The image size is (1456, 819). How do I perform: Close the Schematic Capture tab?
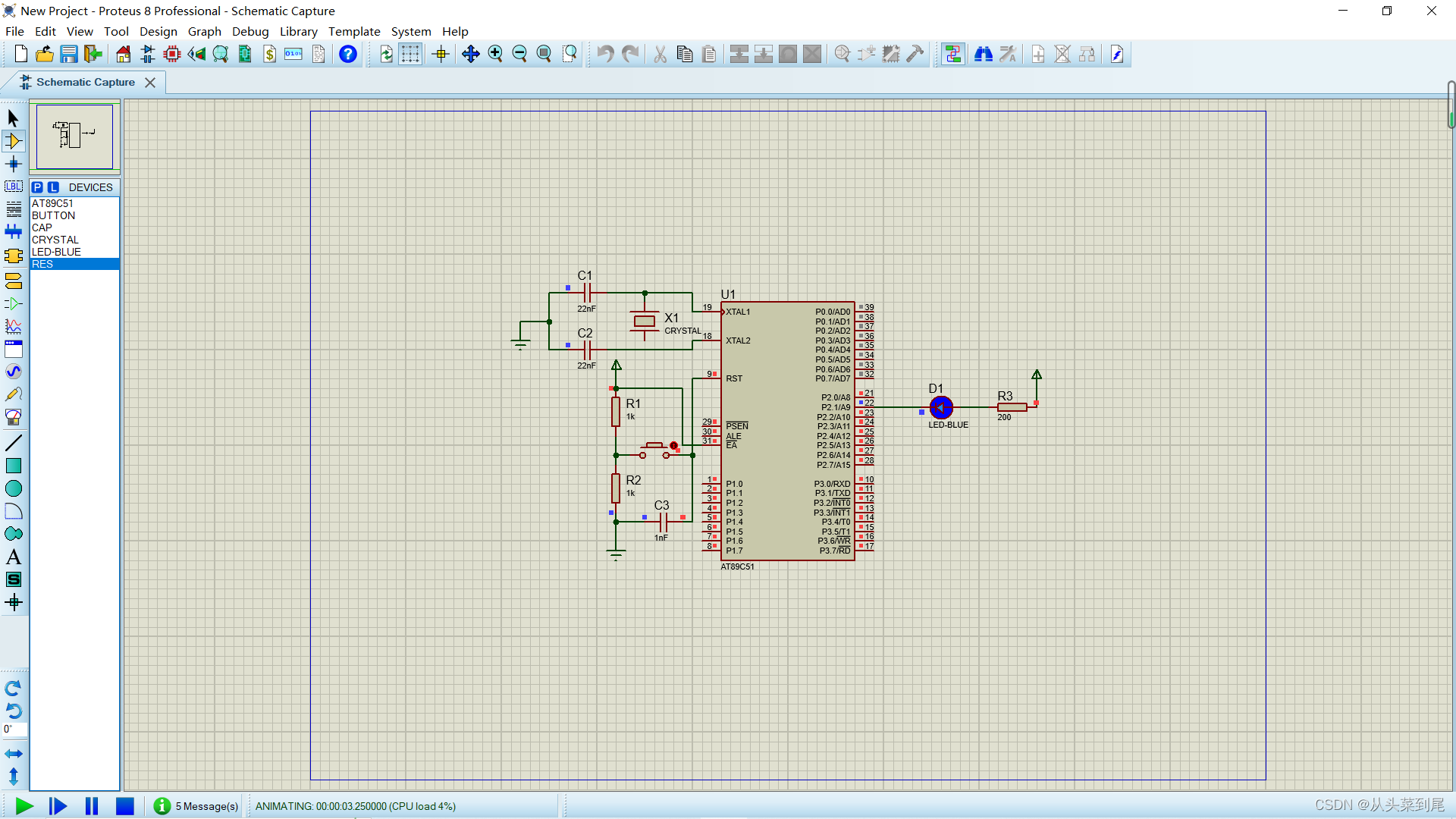(x=150, y=82)
